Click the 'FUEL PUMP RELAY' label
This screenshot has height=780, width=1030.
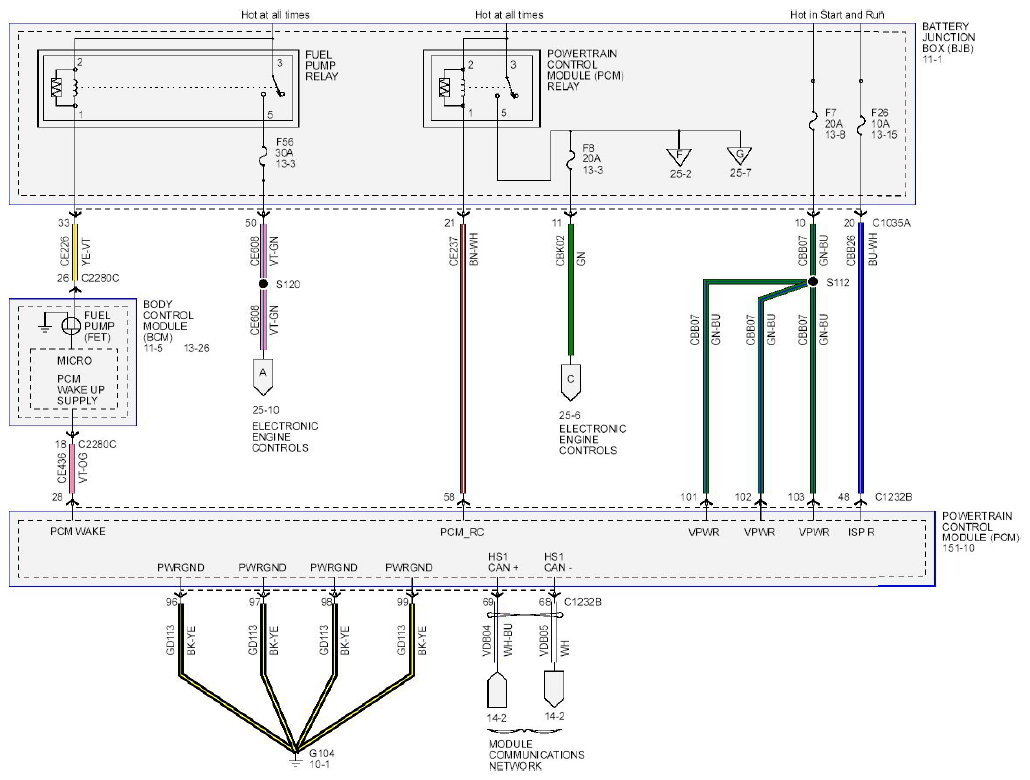(322, 65)
